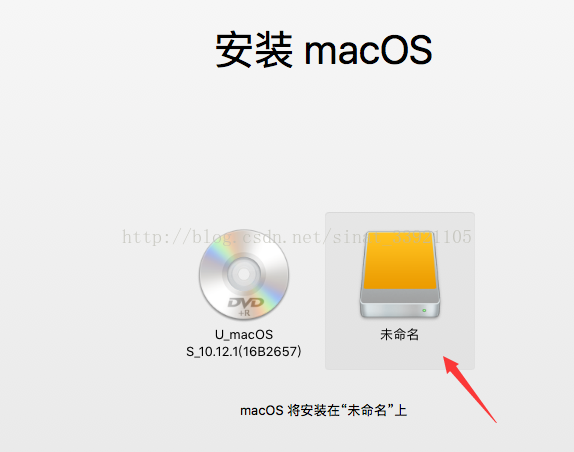Click the U_macOS text under the disc
The height and width of the screenshot is (452, 574).
(244, 335)
